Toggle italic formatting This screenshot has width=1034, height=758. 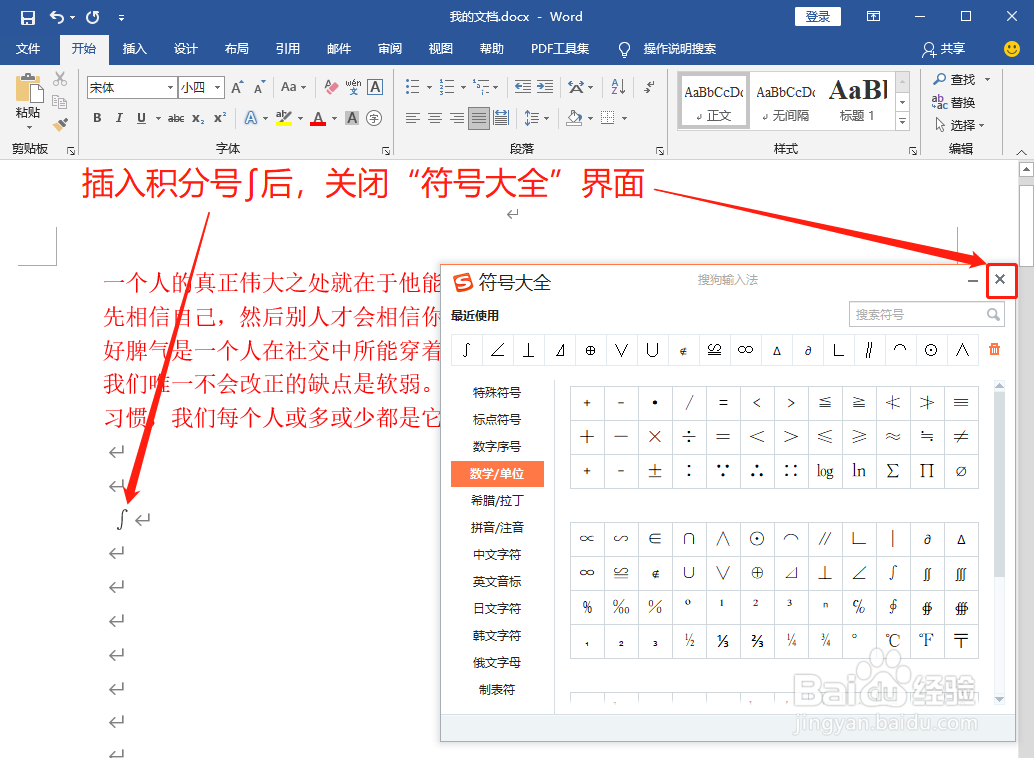(x=119, y=118)
